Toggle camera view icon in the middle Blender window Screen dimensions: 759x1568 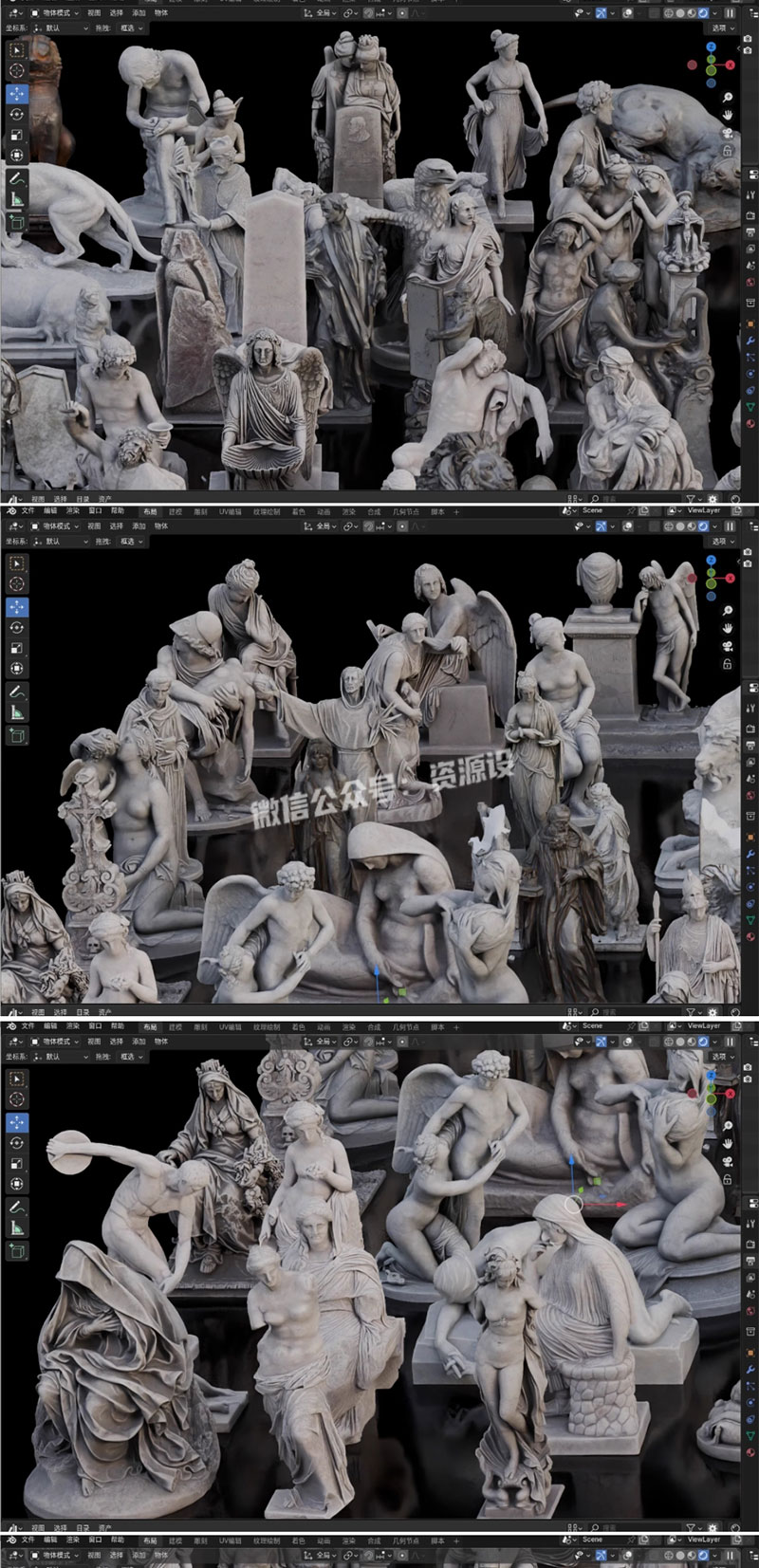727,646
